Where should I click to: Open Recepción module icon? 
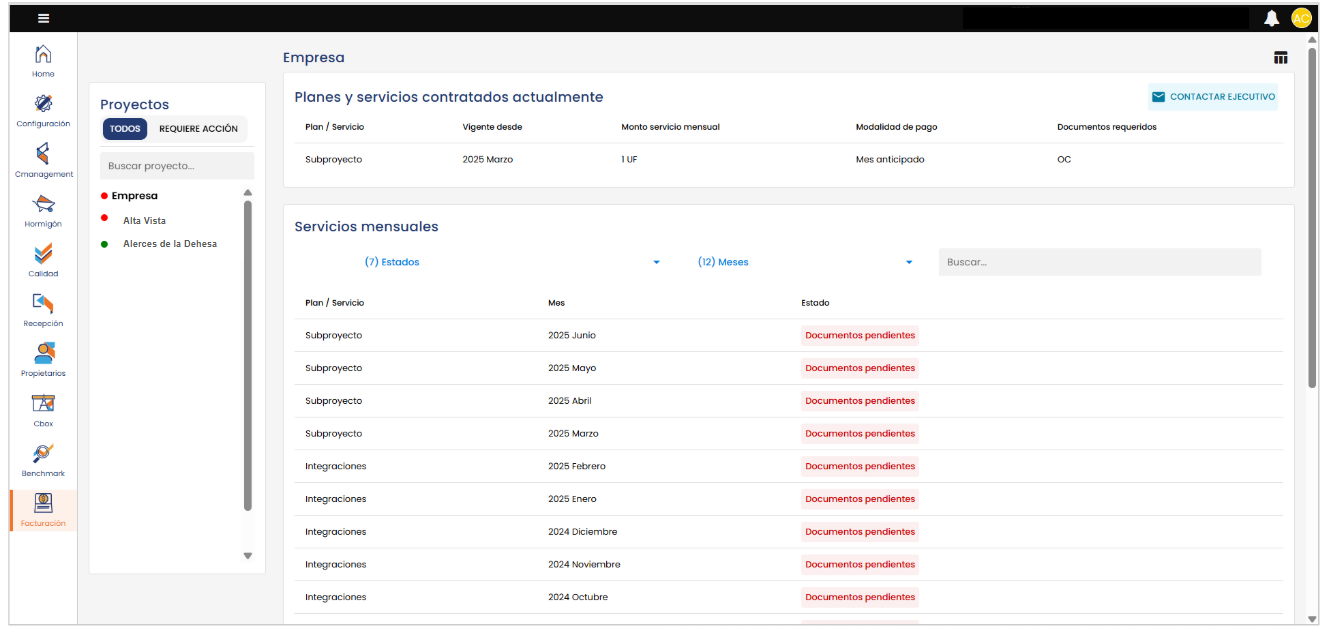[x=43, y=304]
